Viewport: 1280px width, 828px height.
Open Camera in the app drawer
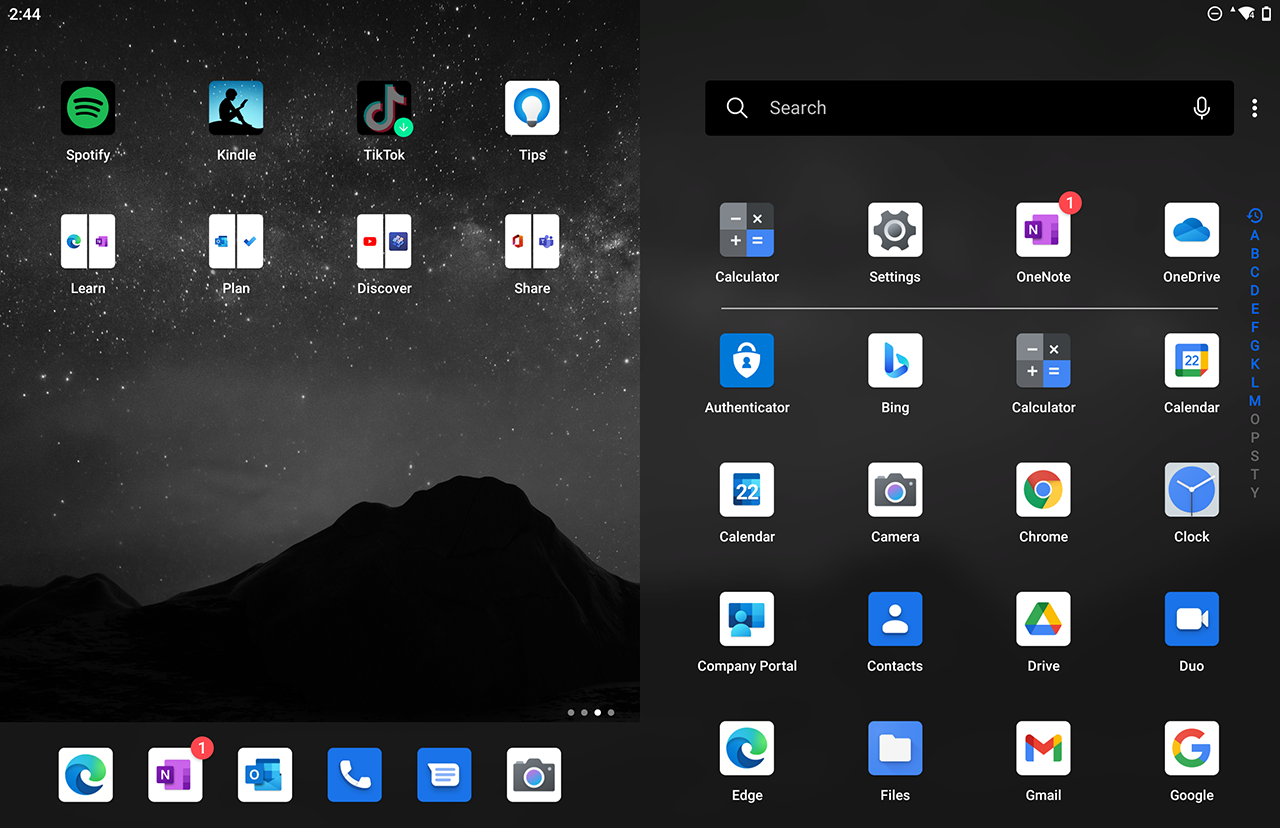click(895, 489)
